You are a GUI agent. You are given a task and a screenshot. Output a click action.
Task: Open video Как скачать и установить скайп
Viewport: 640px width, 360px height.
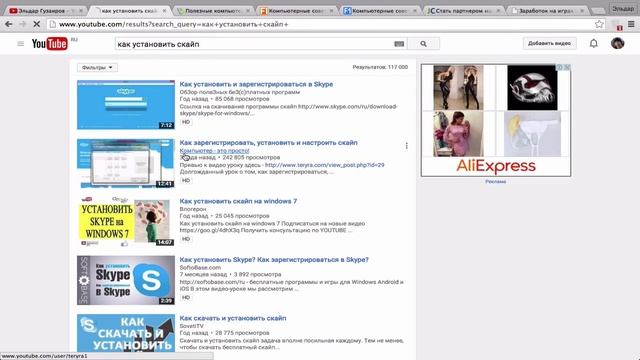click(233, 318)
